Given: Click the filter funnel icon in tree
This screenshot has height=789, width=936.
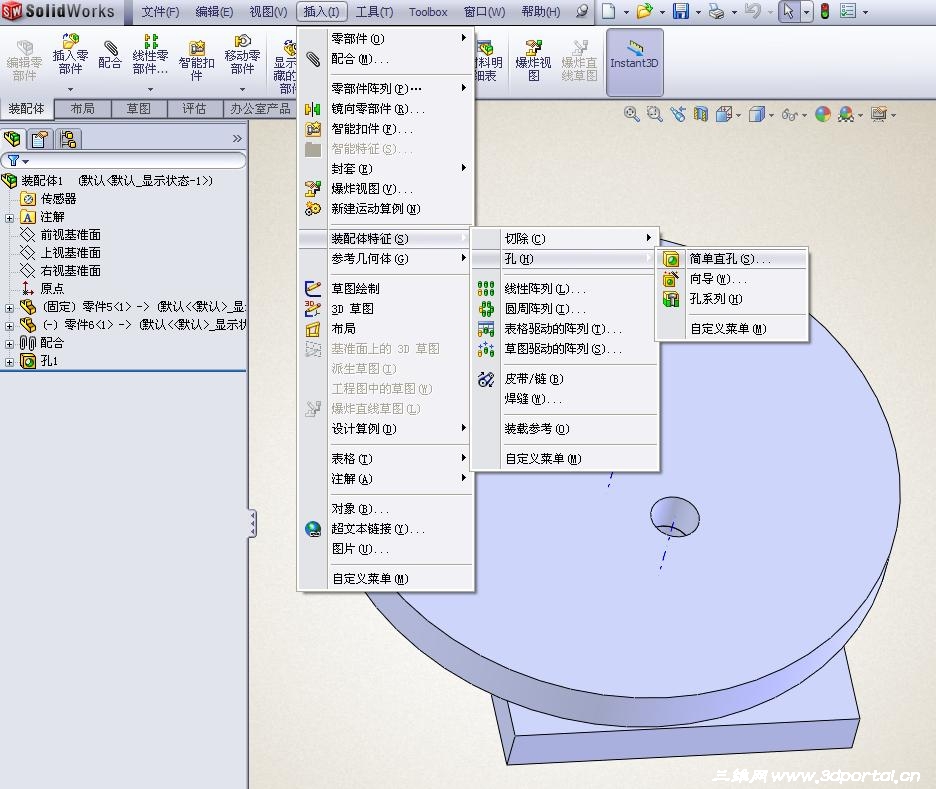Looking at the screenshot, I should (x=13, y=161).
